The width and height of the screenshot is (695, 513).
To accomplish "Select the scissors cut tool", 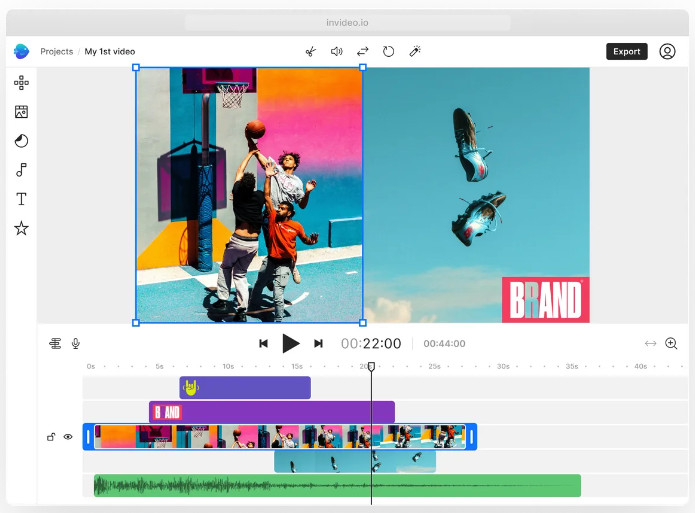I will pos(310,51).
